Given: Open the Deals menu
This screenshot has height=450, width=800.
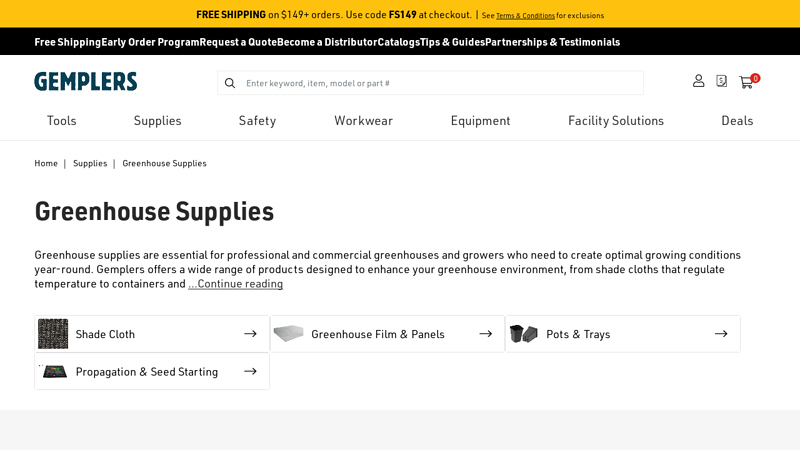Looking at the screenshot, I should pyautogui.click(x=737, y=121).
